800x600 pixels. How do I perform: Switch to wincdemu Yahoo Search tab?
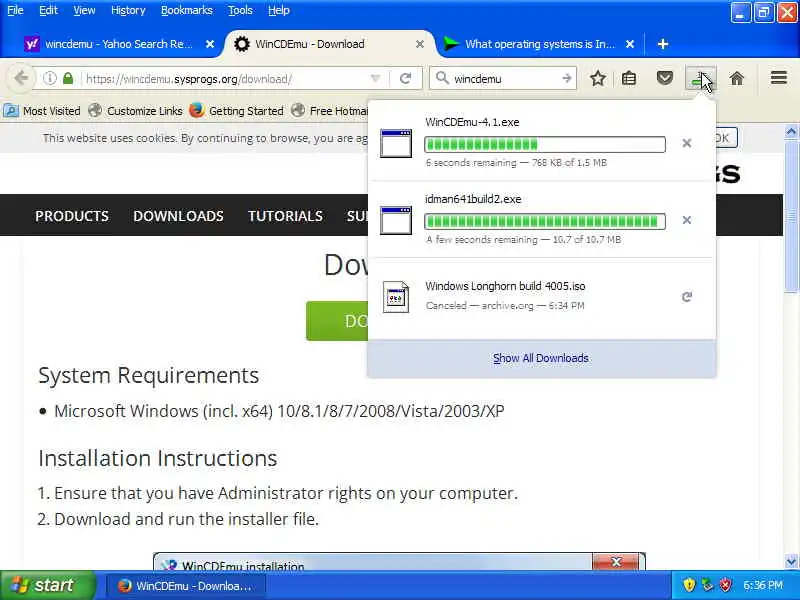(118, 44)
